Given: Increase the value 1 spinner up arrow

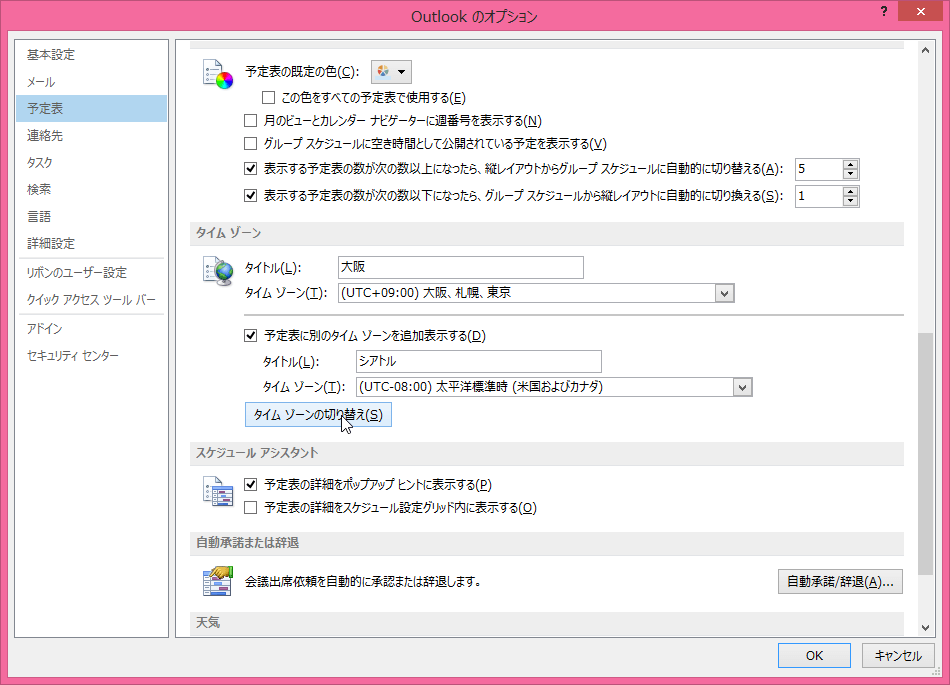Looking at the screenshot, I should 851,191.
